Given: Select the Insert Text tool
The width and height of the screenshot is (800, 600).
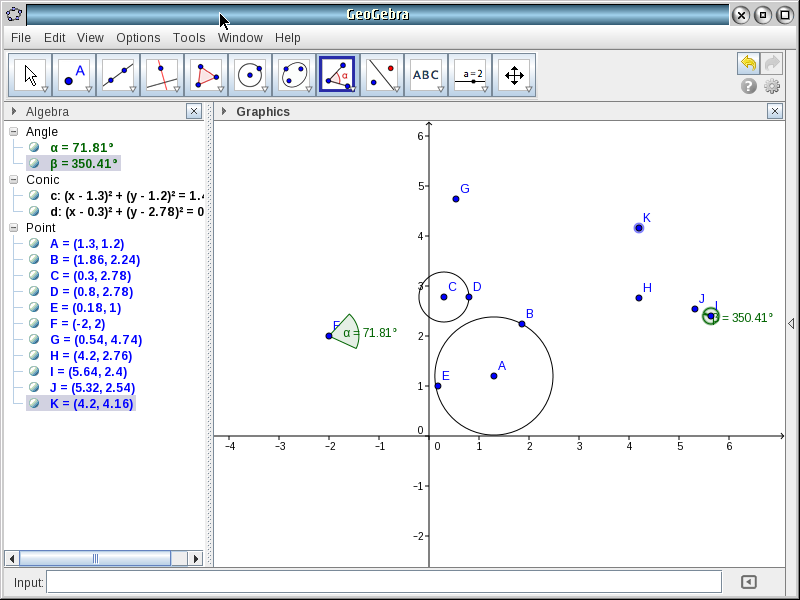Looking at the screenshot, I should coord(425,74).
